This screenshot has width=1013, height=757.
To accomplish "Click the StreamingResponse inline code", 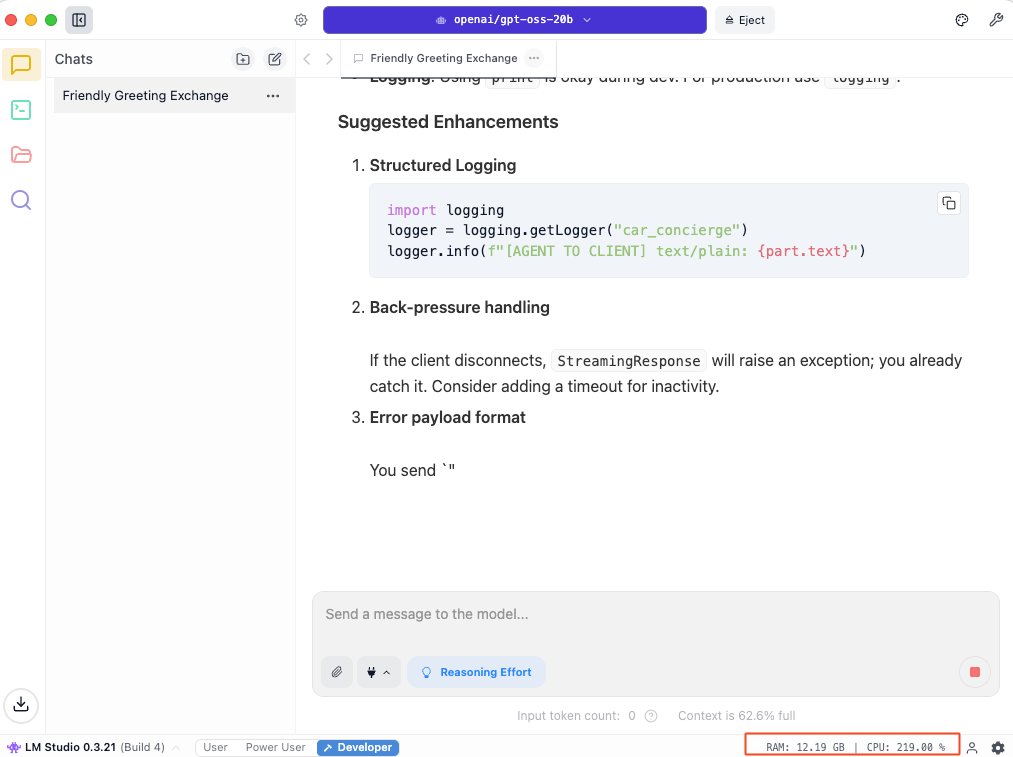I will coord(629,360).
